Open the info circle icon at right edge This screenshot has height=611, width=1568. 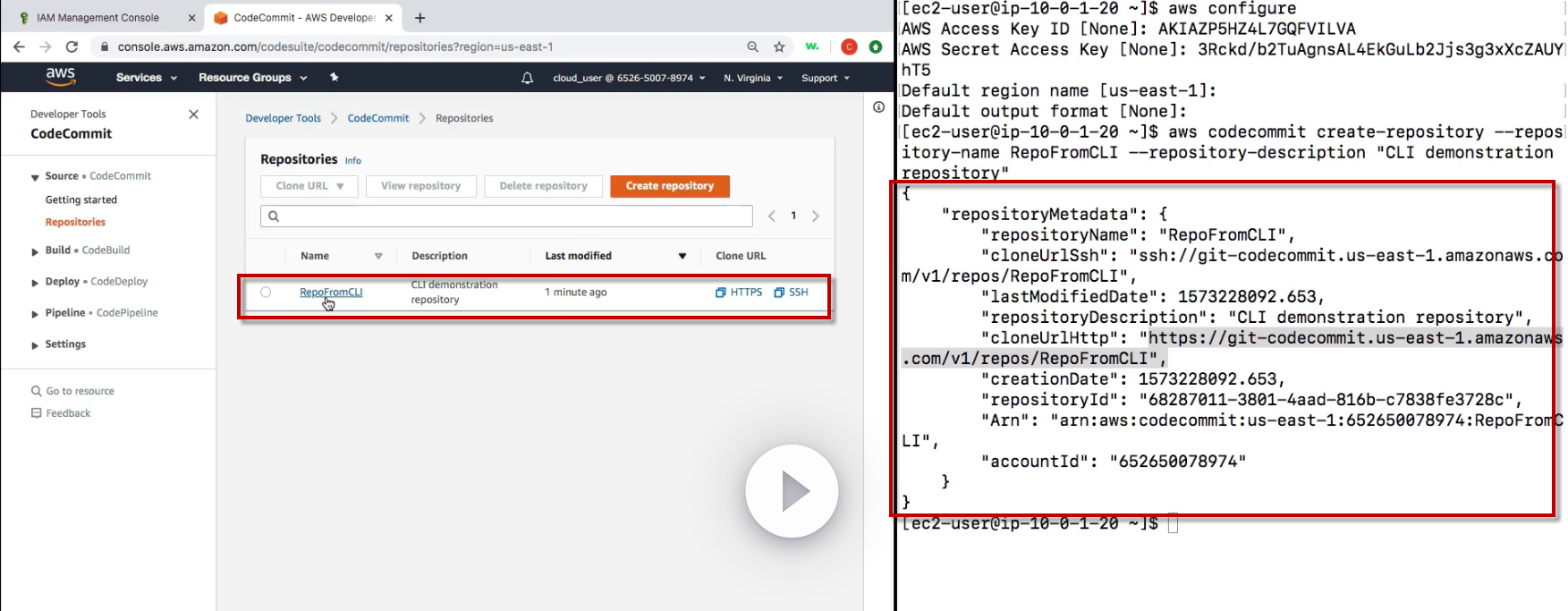pyautogui.click(x=878, y=107)
